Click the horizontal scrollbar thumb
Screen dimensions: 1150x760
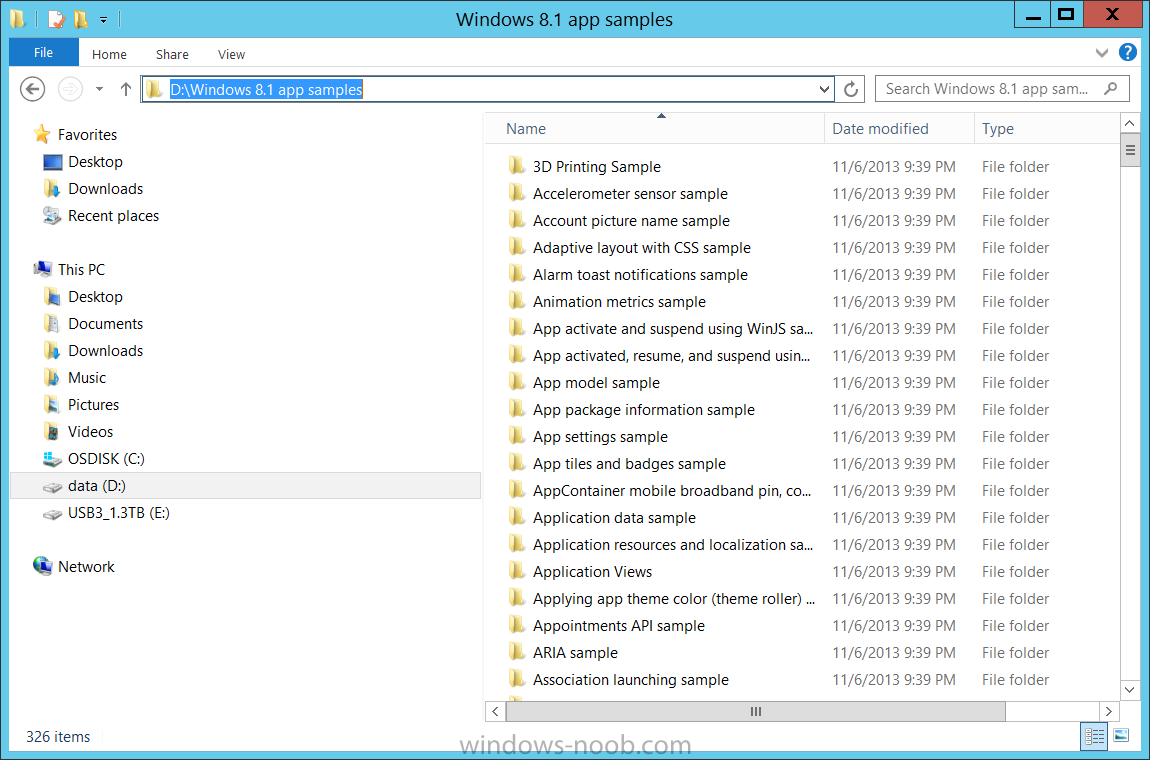[x=755, y=711]
